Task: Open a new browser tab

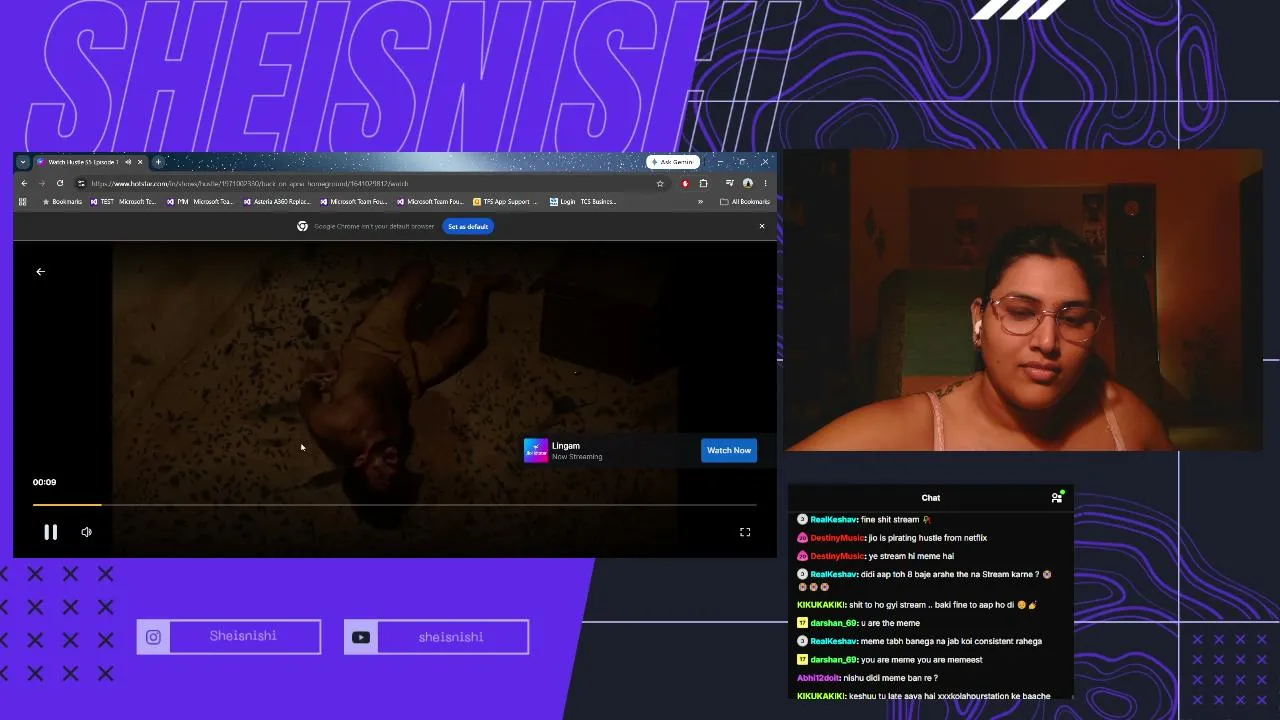Action: 158,162
